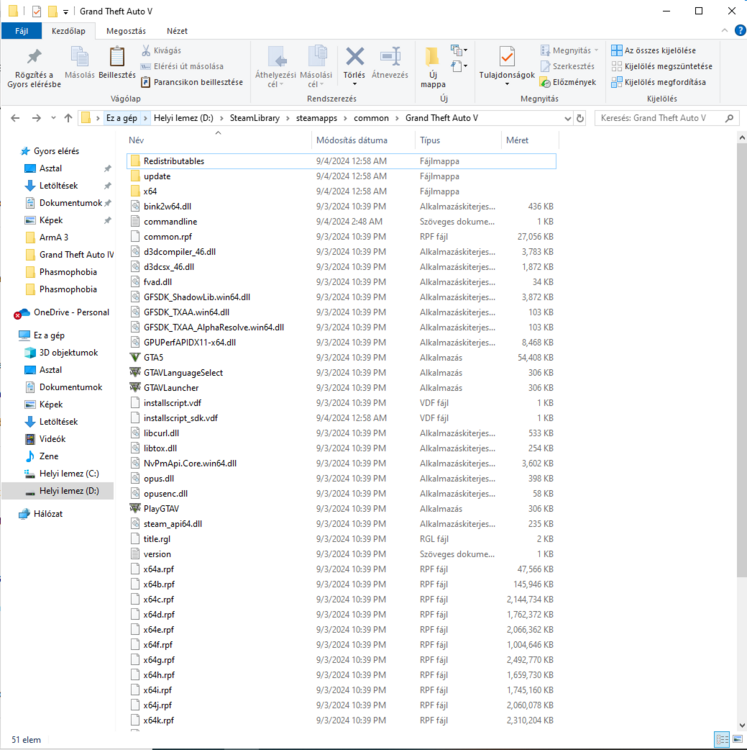
Task: Click the Rögzítés a Gyors elérésbe pin icon
Action: [x=34, y=56]
